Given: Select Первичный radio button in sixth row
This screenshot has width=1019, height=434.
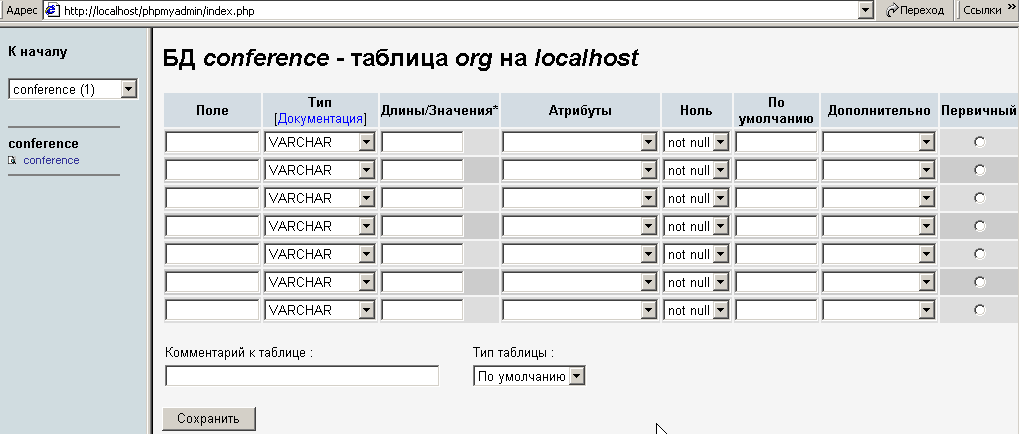Looking at the screenshot, I should [x=979, y=282].
